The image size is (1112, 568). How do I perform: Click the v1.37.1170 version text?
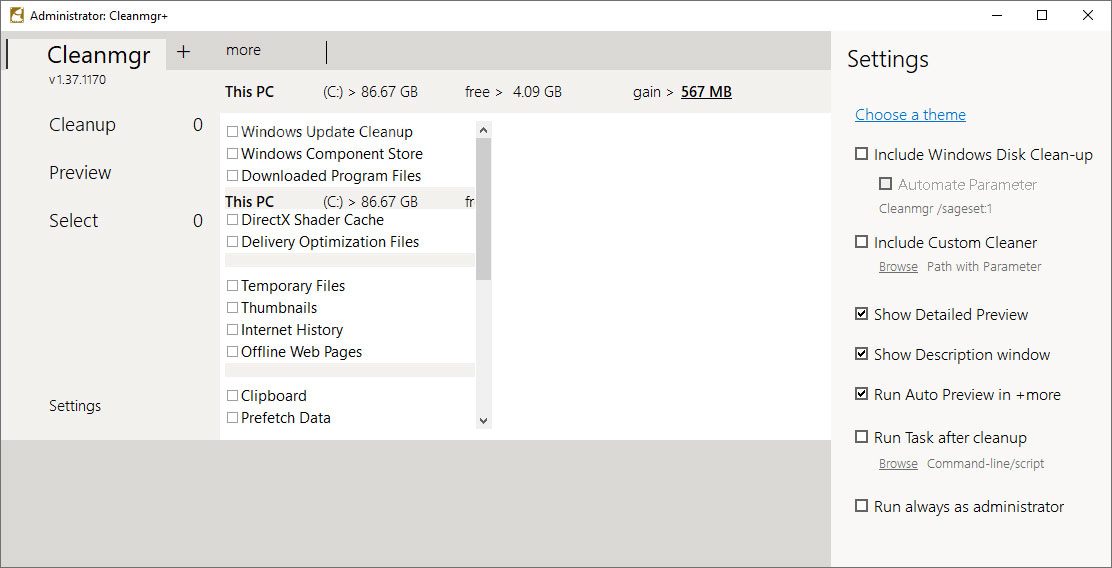click(77, 80)
